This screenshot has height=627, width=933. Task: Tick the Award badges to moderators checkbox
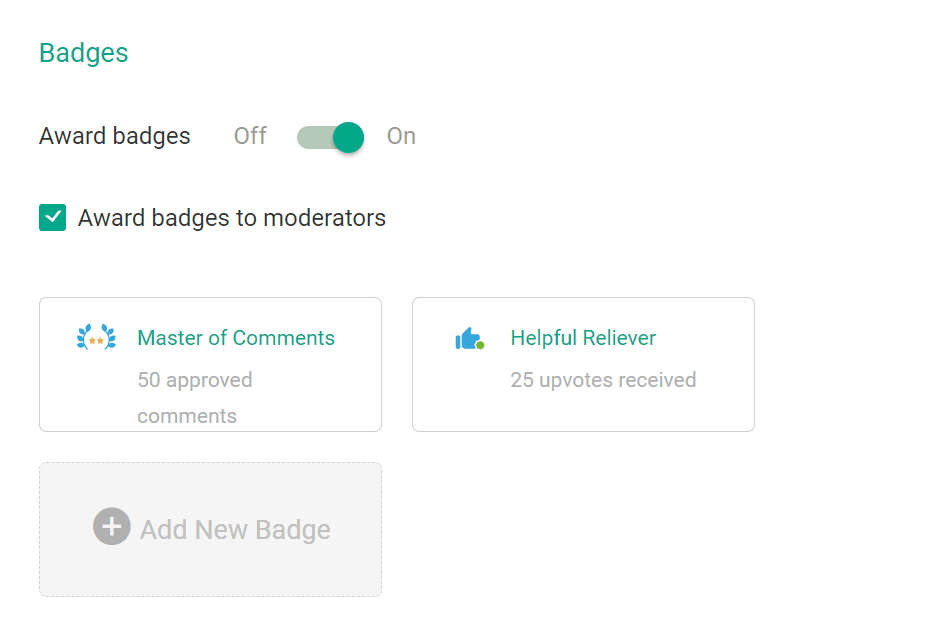point(52,218)
